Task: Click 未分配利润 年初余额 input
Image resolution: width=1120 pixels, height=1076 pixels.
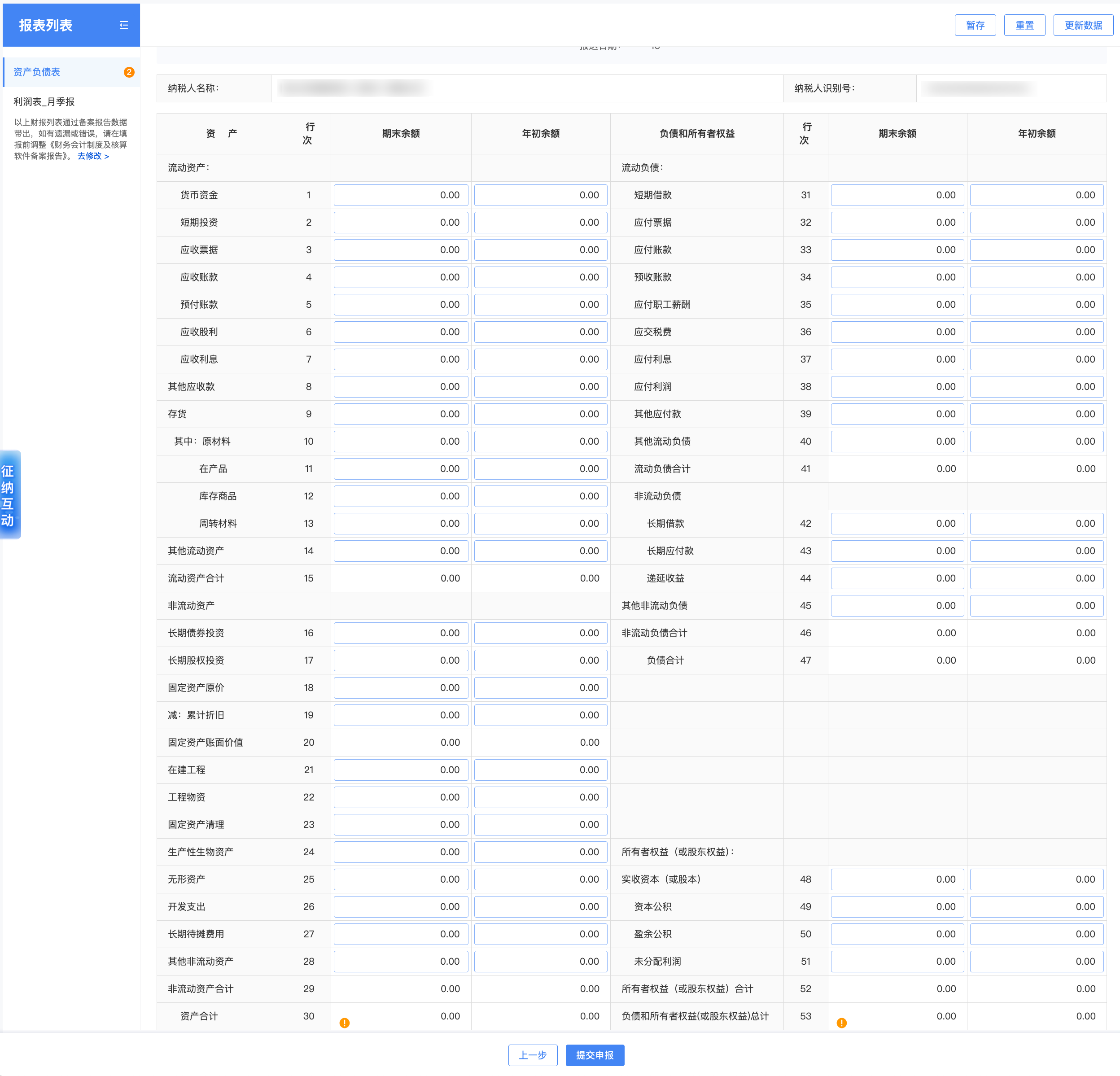Action: click(x=1036, y=961)
